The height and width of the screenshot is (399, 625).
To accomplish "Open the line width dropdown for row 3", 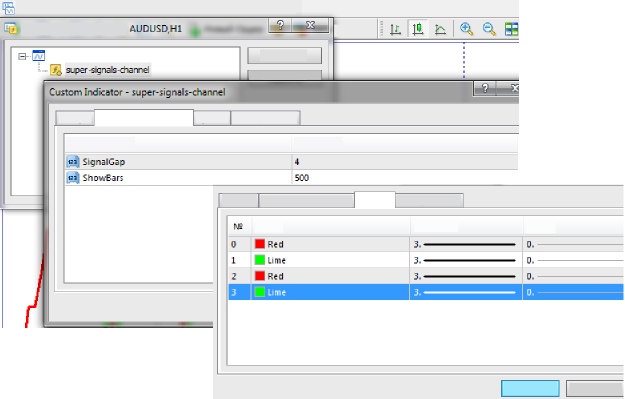I will (x=466, y=292).
